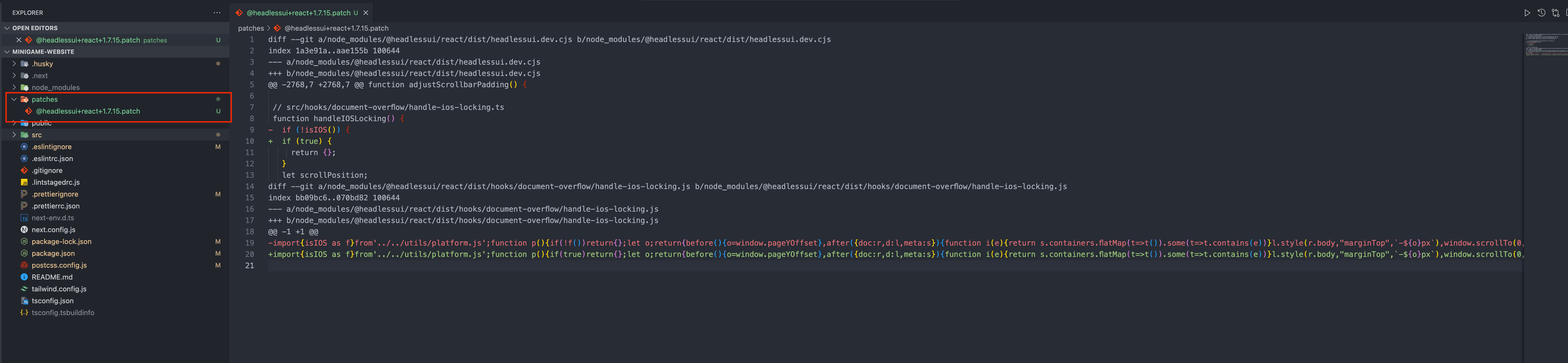Click 'index bb09bc6..070bd82 100644' line

click(334, 198)
